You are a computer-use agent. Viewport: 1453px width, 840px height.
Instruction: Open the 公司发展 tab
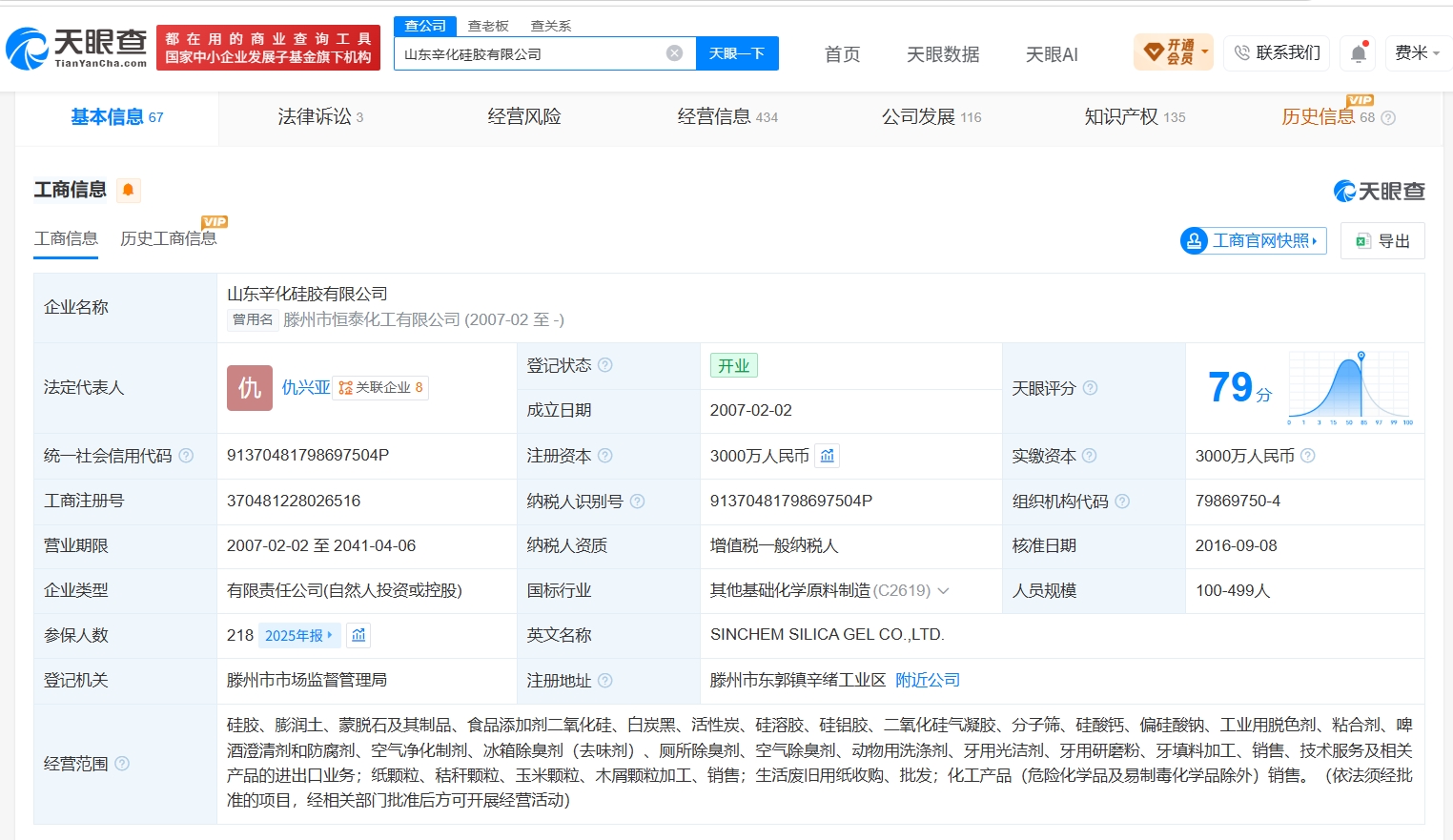(931, 117)
